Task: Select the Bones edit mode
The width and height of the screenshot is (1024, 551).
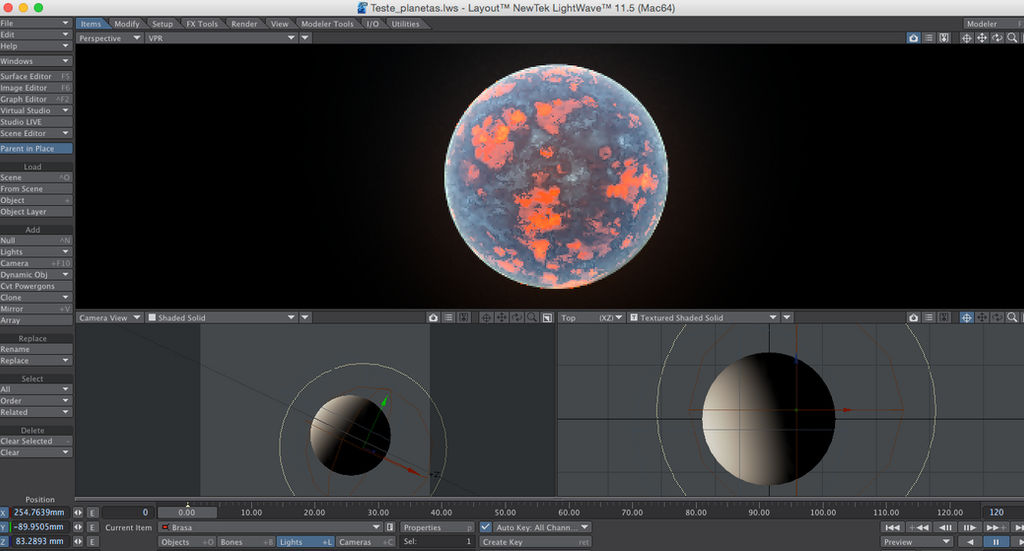Action: (x=246, y=542)
